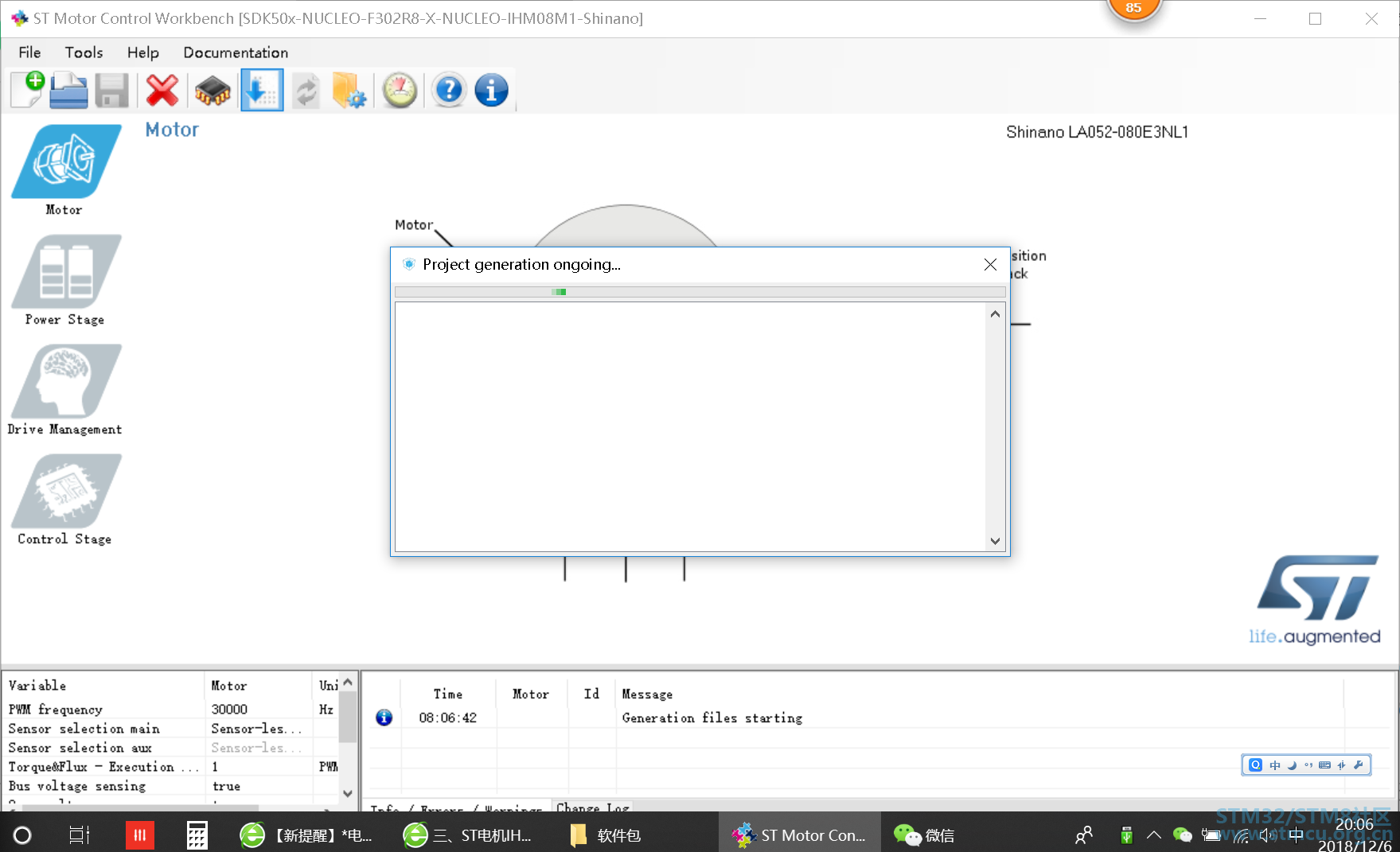Toggle the moon icon on the input method bar

pos(1292,765)
